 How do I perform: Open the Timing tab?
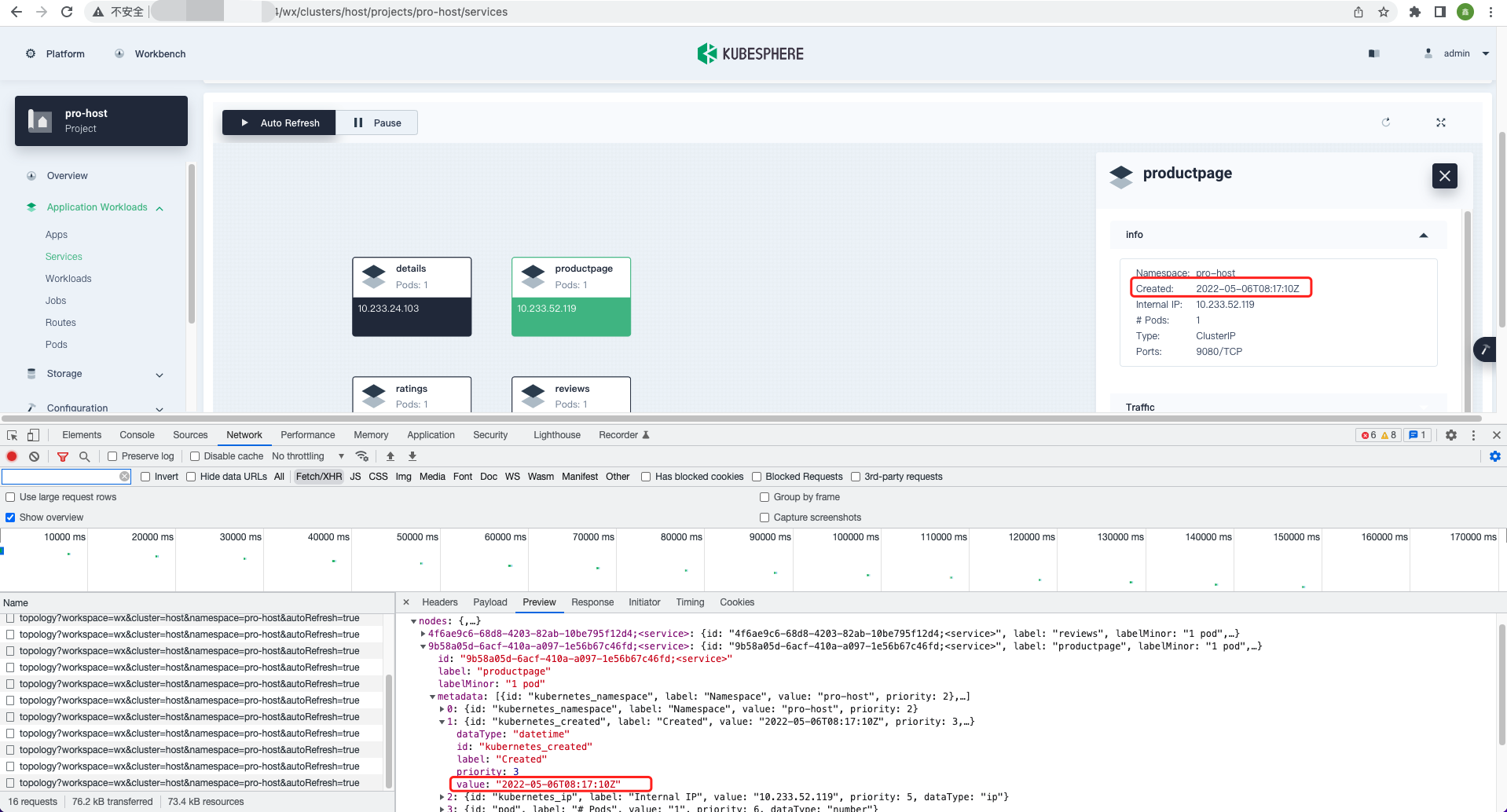pos(690,602)
